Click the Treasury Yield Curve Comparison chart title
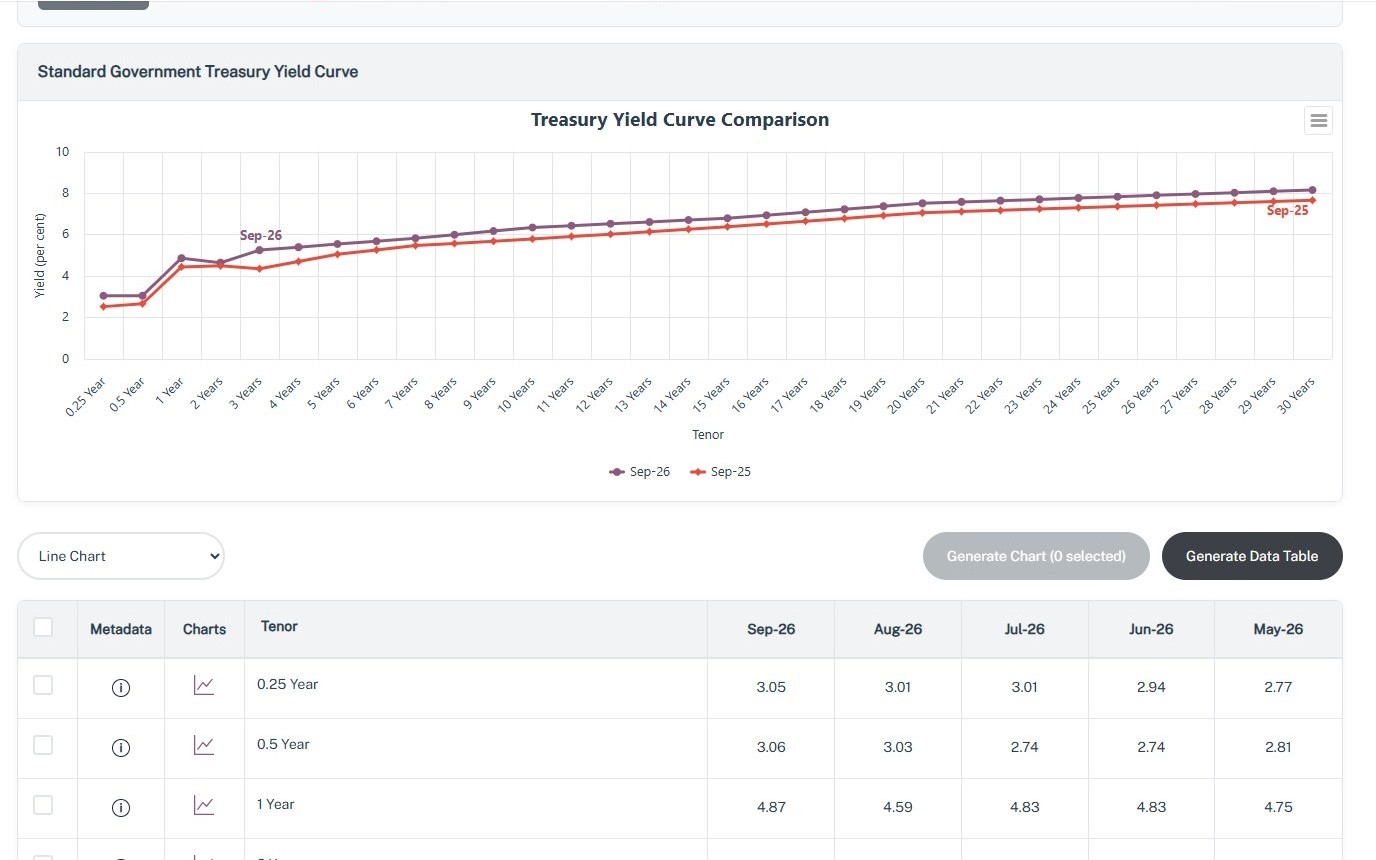The height and width of the screenshot is (860, 1376). point(680,120)
